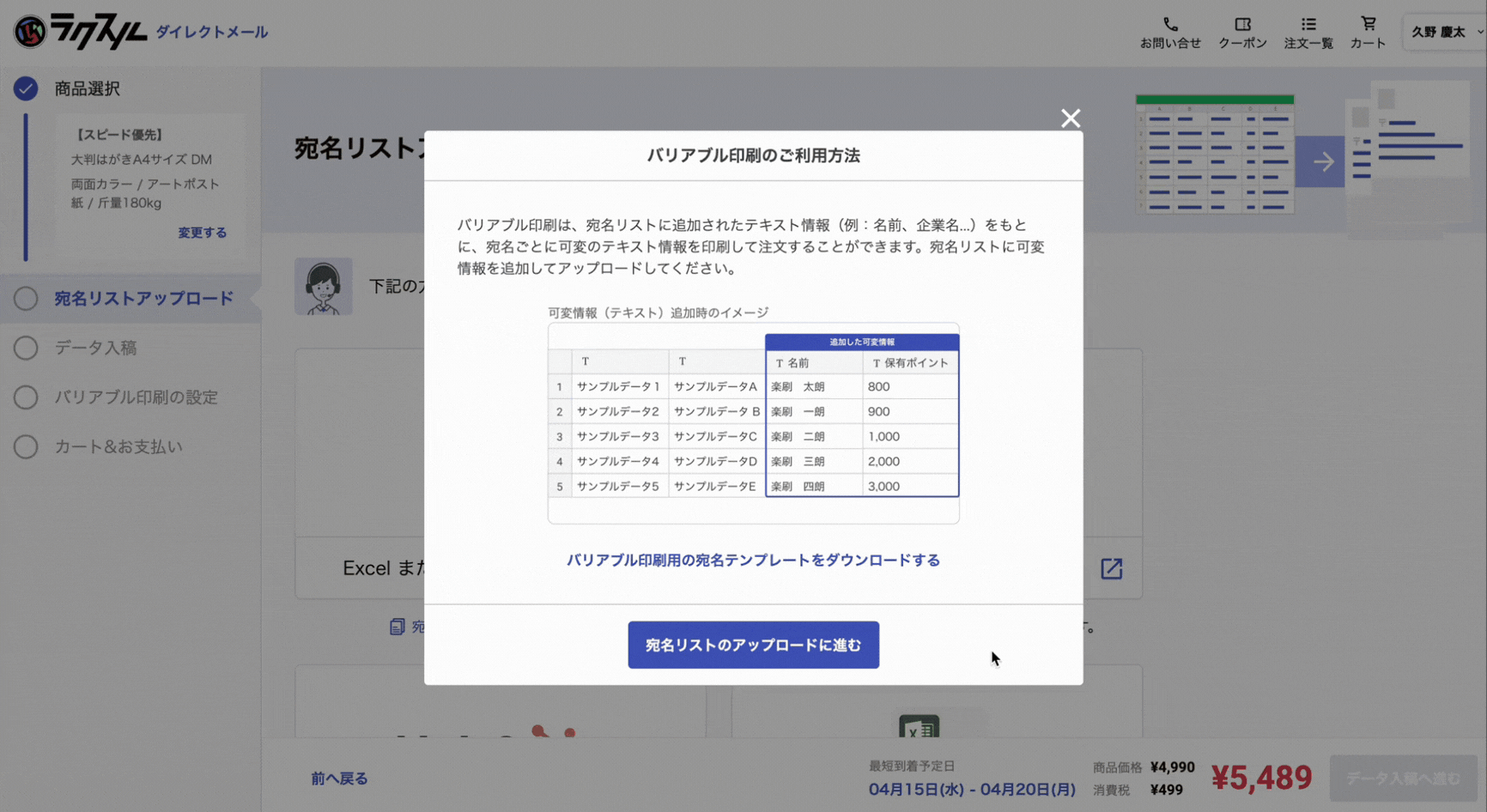
Task: Click the バリアブル印刷のご利用方法 dialog title
Action: coord(753,155)
